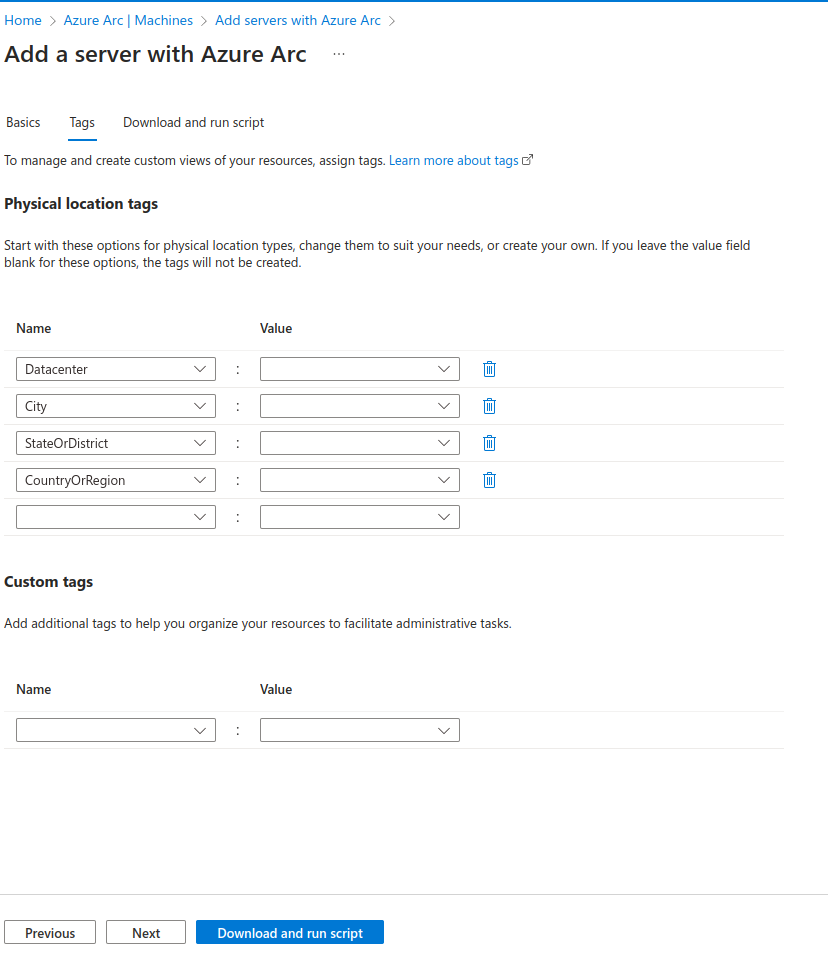Click the Physical location tags heading
This screenshot has height=958, width=828.
[x=81, y=203]
